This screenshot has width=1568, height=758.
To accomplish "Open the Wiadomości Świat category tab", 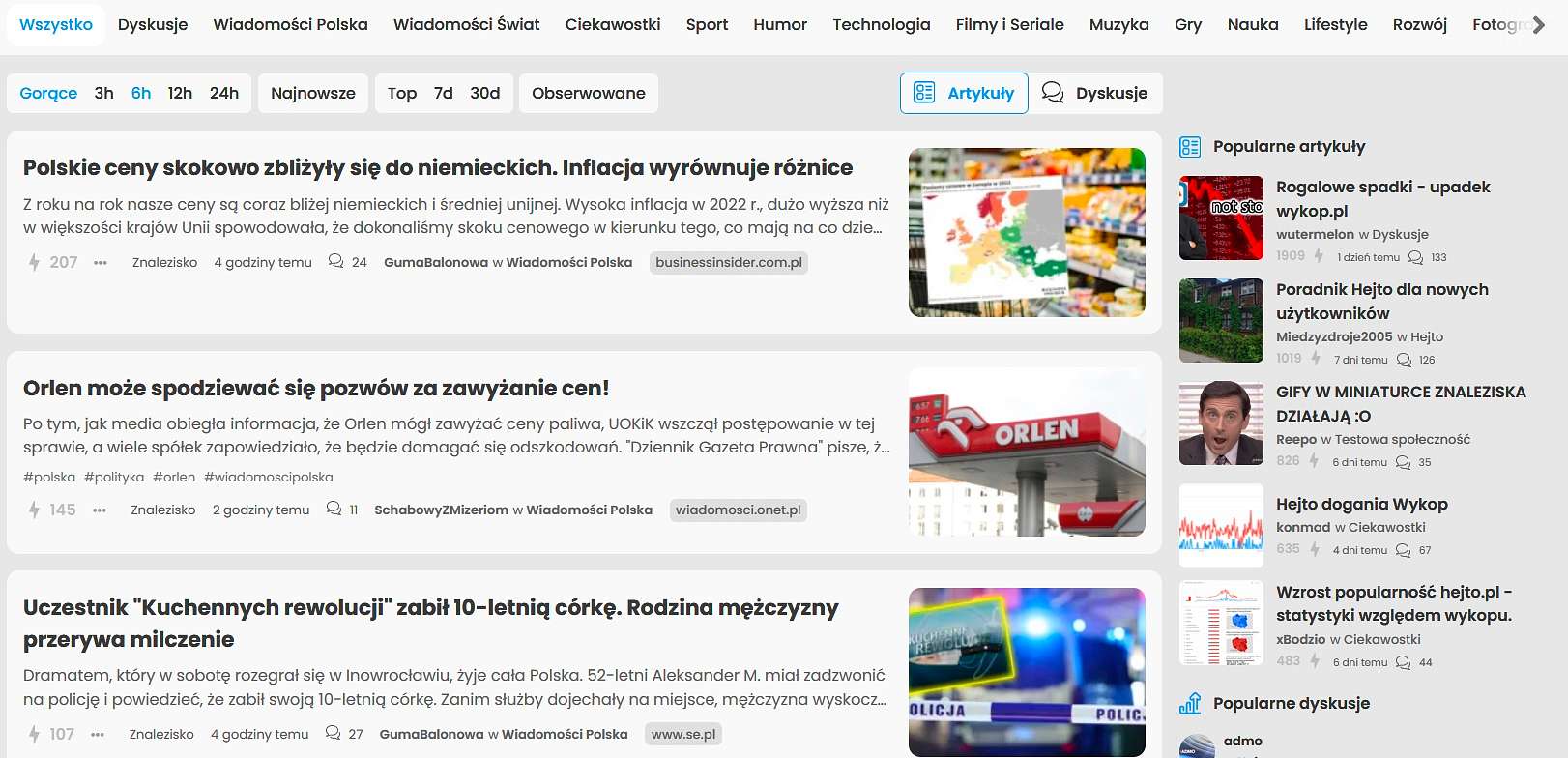I will [x=467, y=24].
